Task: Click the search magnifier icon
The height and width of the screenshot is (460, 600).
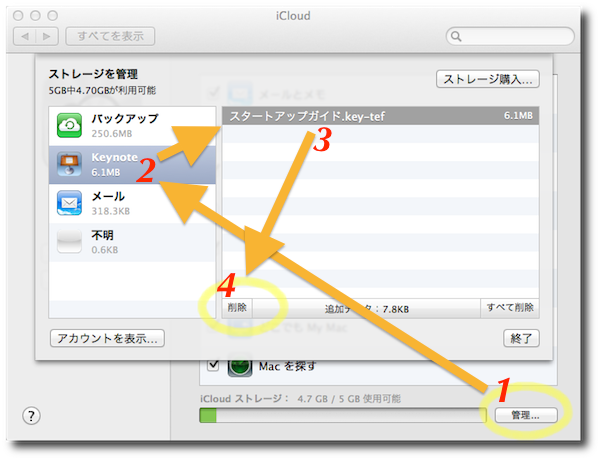Action: click(x=456, y=36)
